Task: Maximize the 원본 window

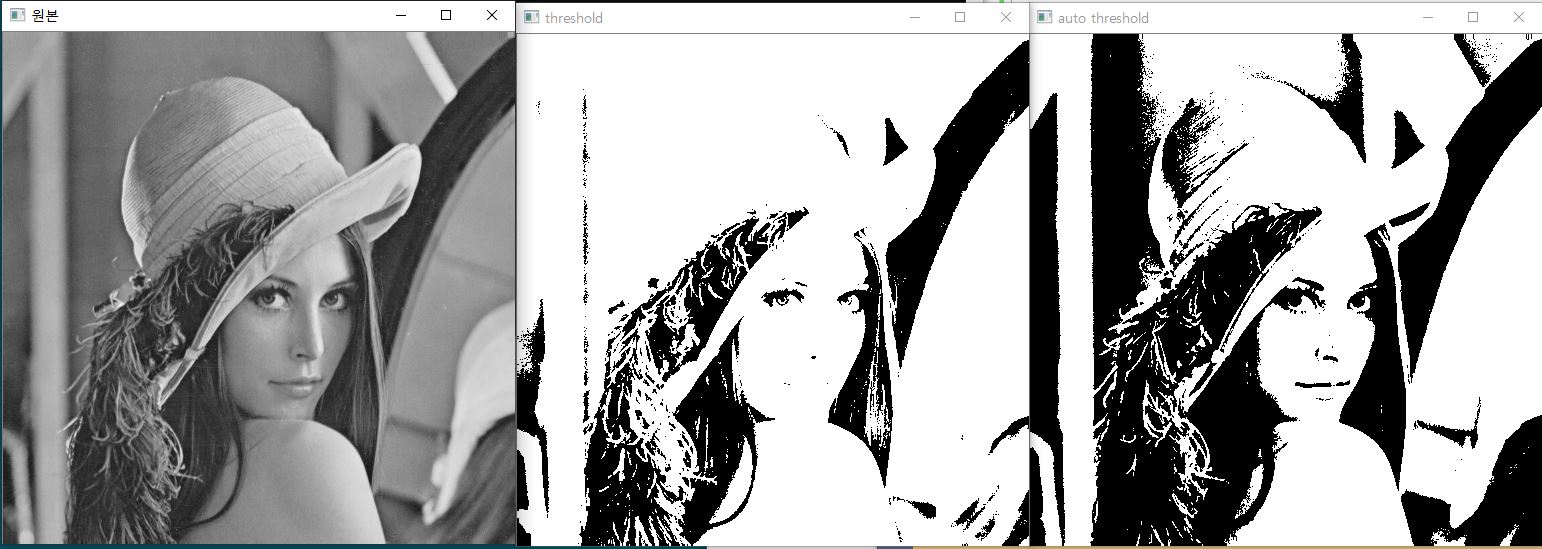Action: pos(446,15)
